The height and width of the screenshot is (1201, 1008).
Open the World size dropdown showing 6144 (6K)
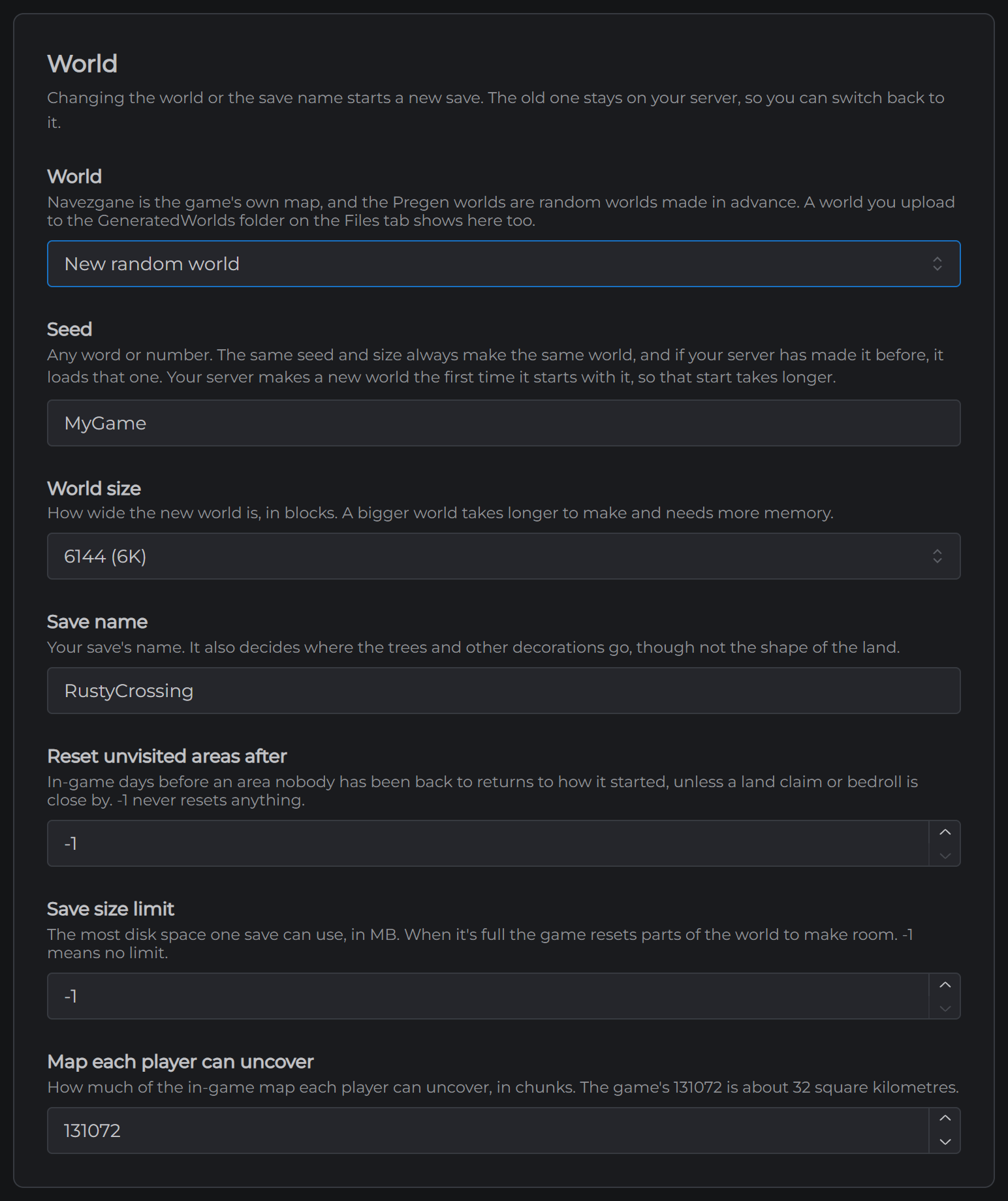pyautogui.click(x=503, y=556)
